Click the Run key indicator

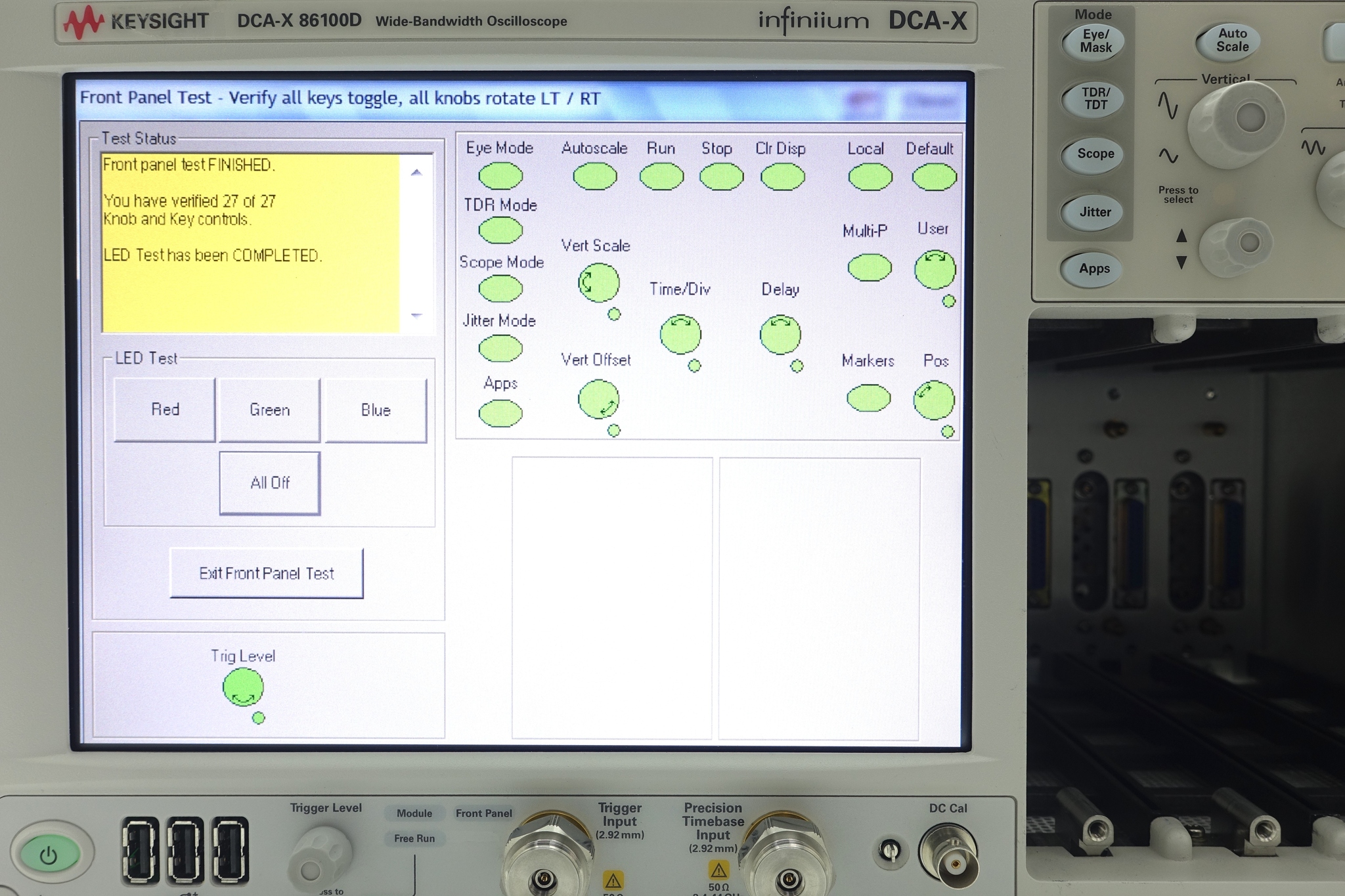661,177
